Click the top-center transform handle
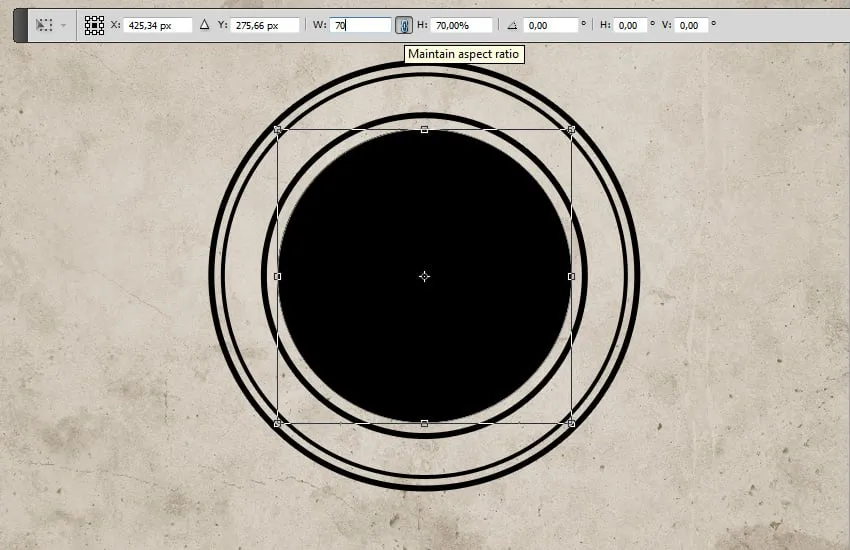The width and height of the screenshot is (850, 550). coord(424,129)
